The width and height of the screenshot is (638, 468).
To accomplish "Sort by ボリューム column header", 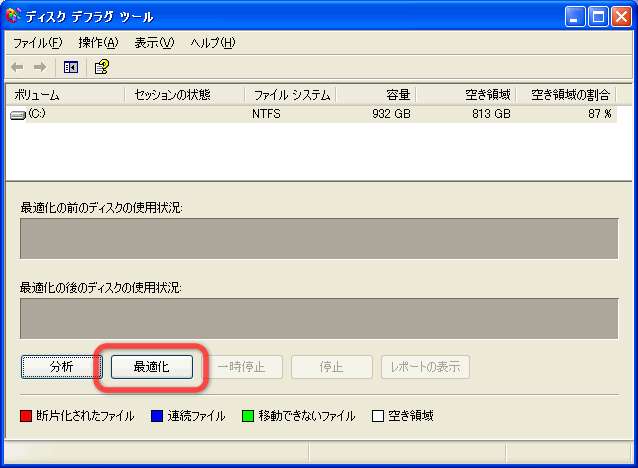I will (66, 95).
